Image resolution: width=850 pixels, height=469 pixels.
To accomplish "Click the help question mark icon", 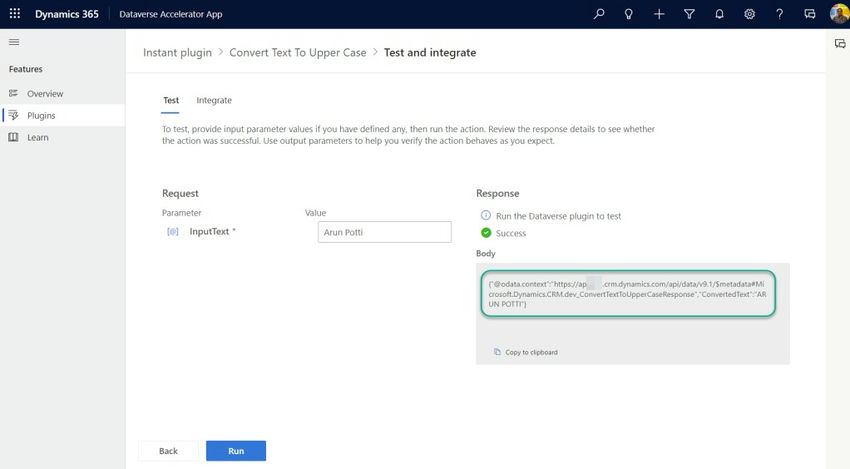I will [x=779, y=14].
